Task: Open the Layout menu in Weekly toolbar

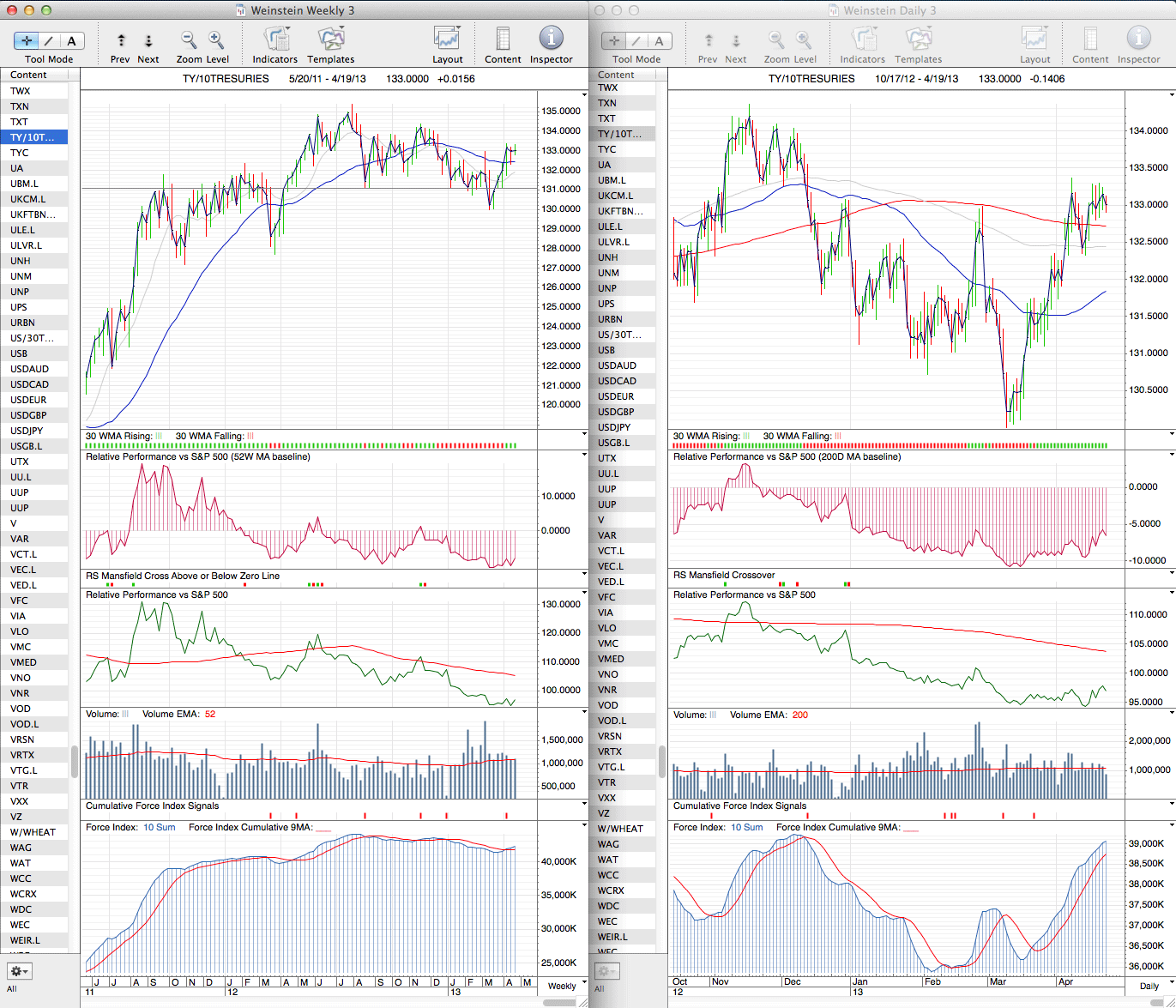Action: (x=447, y=39)
